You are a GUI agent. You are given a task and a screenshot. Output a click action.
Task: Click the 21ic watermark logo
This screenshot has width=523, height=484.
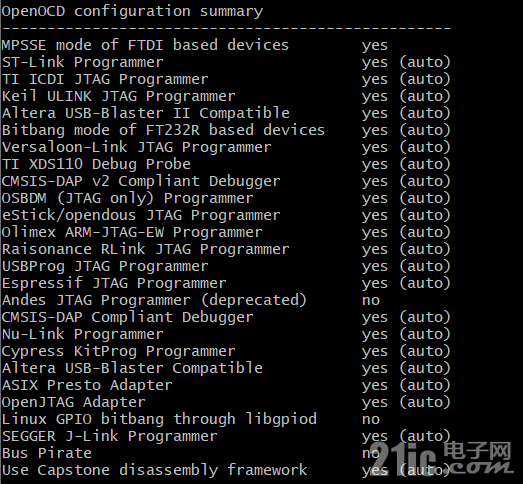pos(442,459)
